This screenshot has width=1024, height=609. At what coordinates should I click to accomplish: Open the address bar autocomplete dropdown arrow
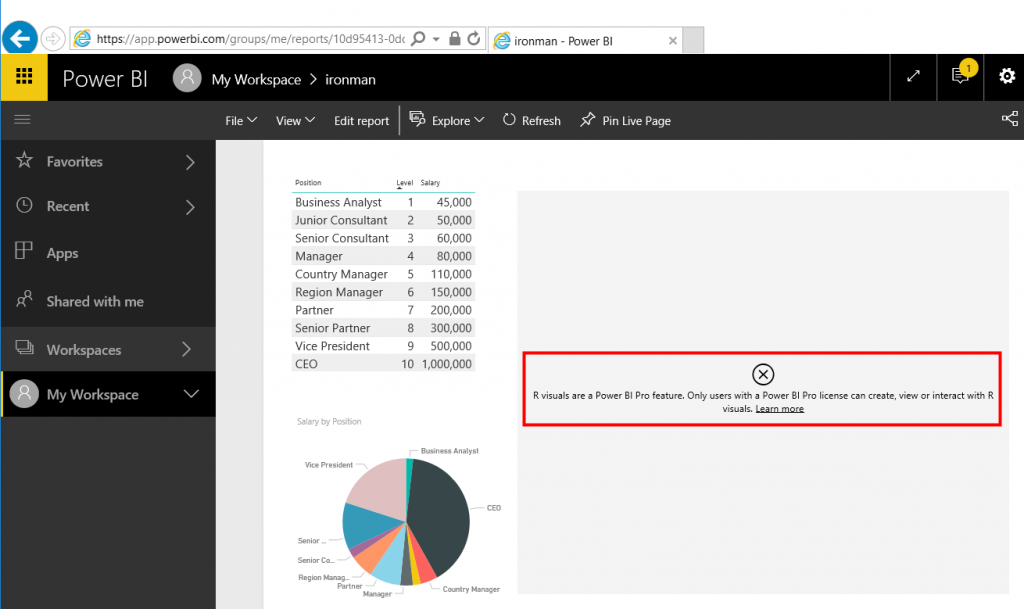pos(436,39)
